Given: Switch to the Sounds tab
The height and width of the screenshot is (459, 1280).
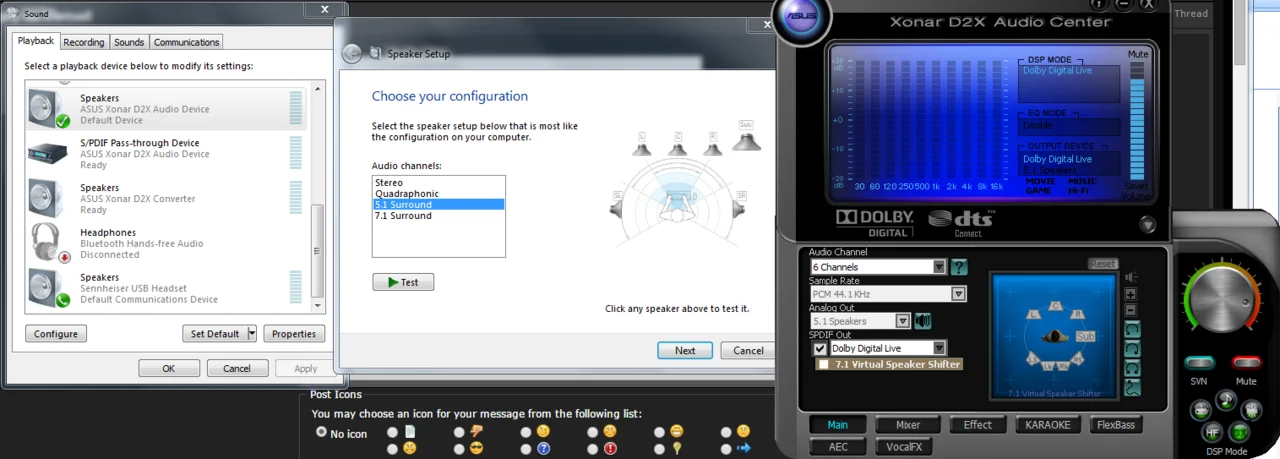Looking at the screenshot, I should click(129, 42).
